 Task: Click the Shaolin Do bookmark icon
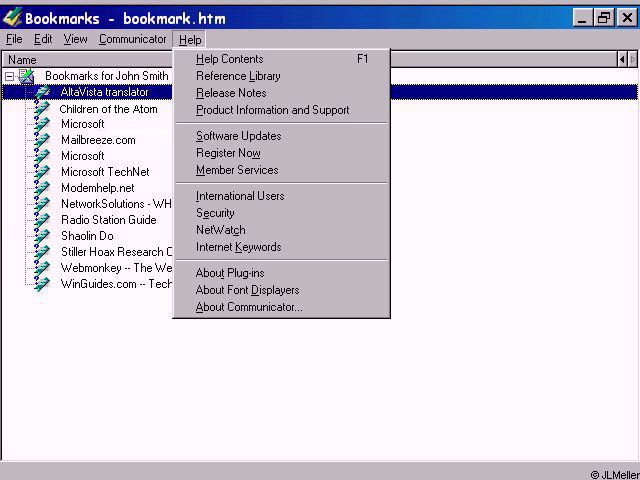(x=42, y=236)
